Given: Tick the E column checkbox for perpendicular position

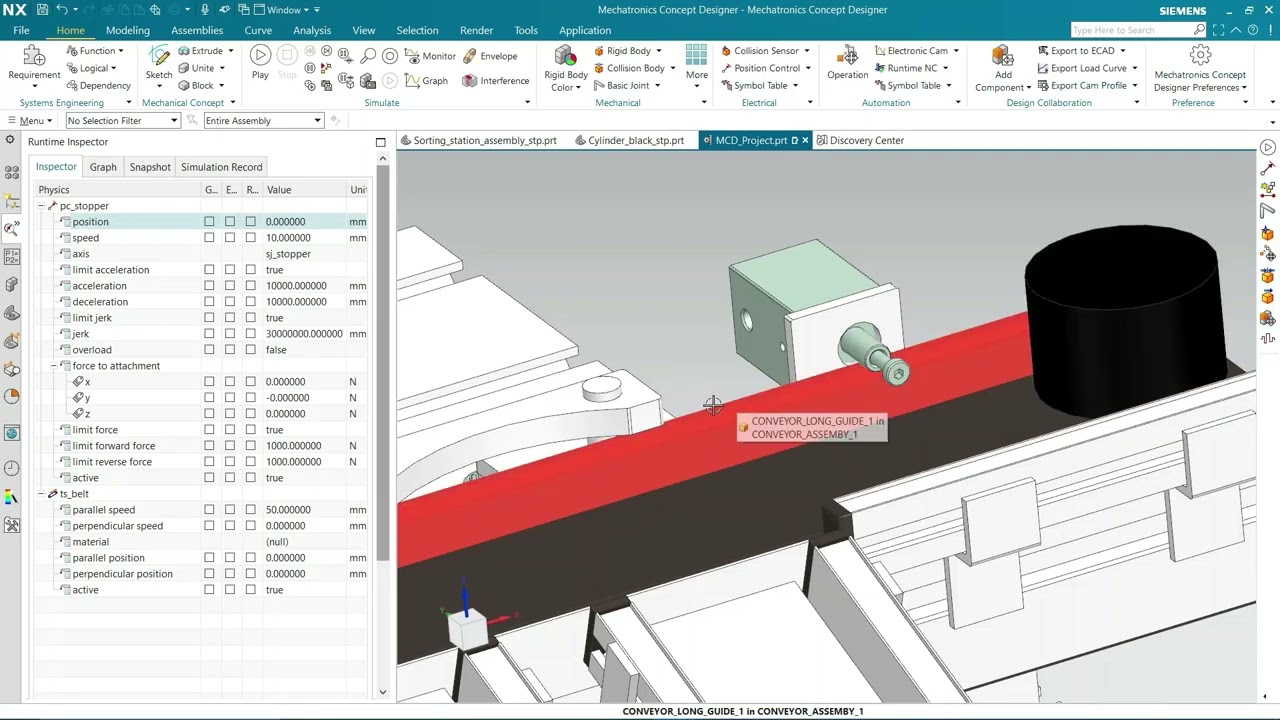Looking at the screenshot, I should click(230, 574).
